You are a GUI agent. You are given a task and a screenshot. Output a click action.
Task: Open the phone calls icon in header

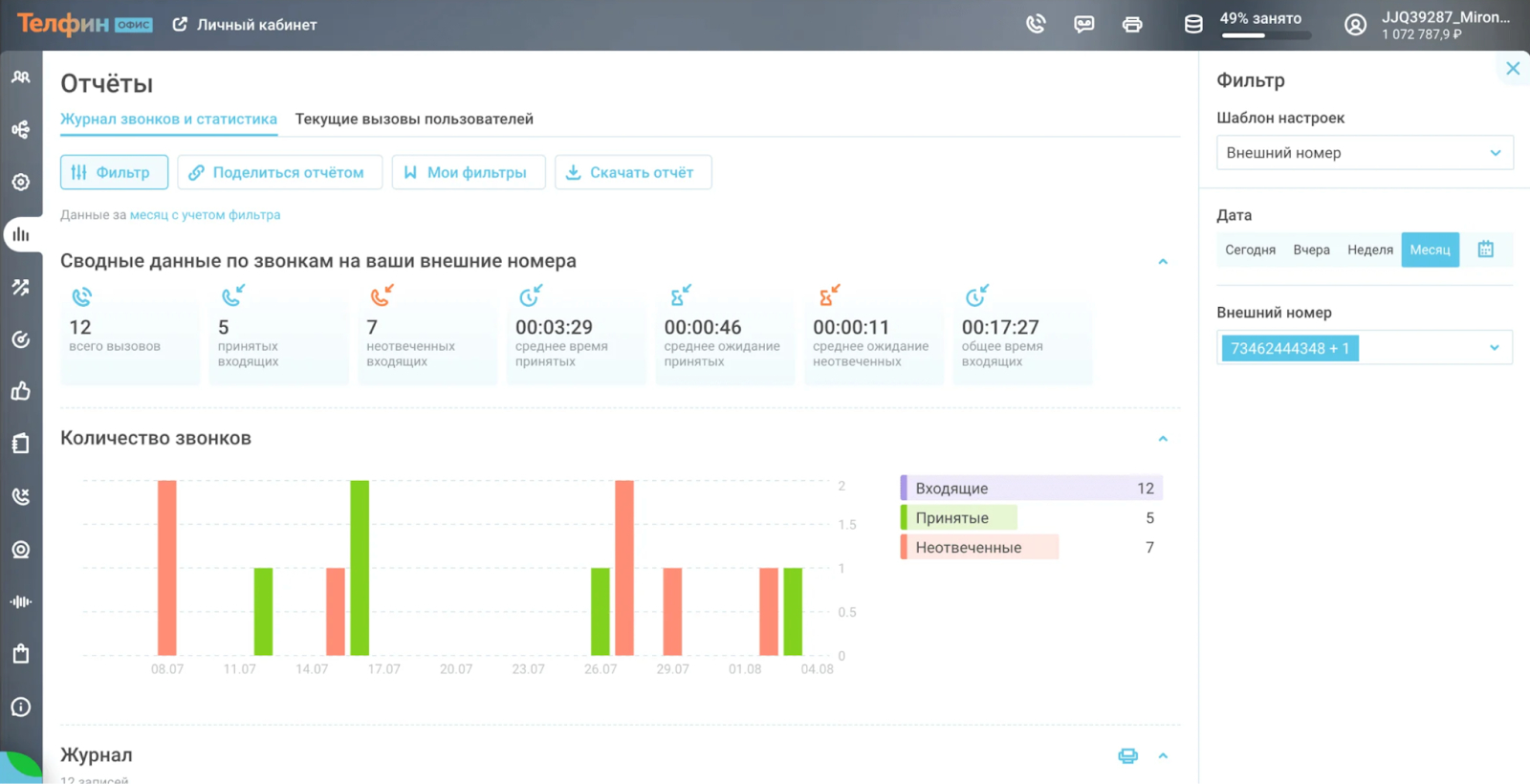click(1036, 24)
